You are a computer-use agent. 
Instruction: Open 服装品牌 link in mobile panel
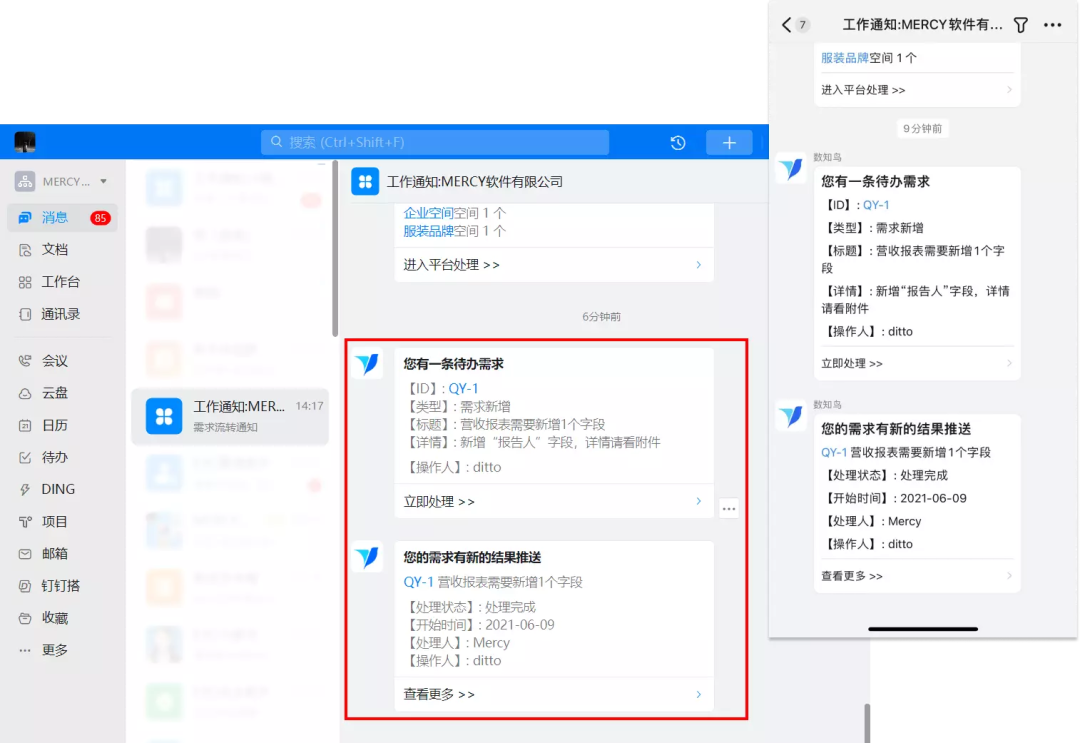[x=844, y=58]
